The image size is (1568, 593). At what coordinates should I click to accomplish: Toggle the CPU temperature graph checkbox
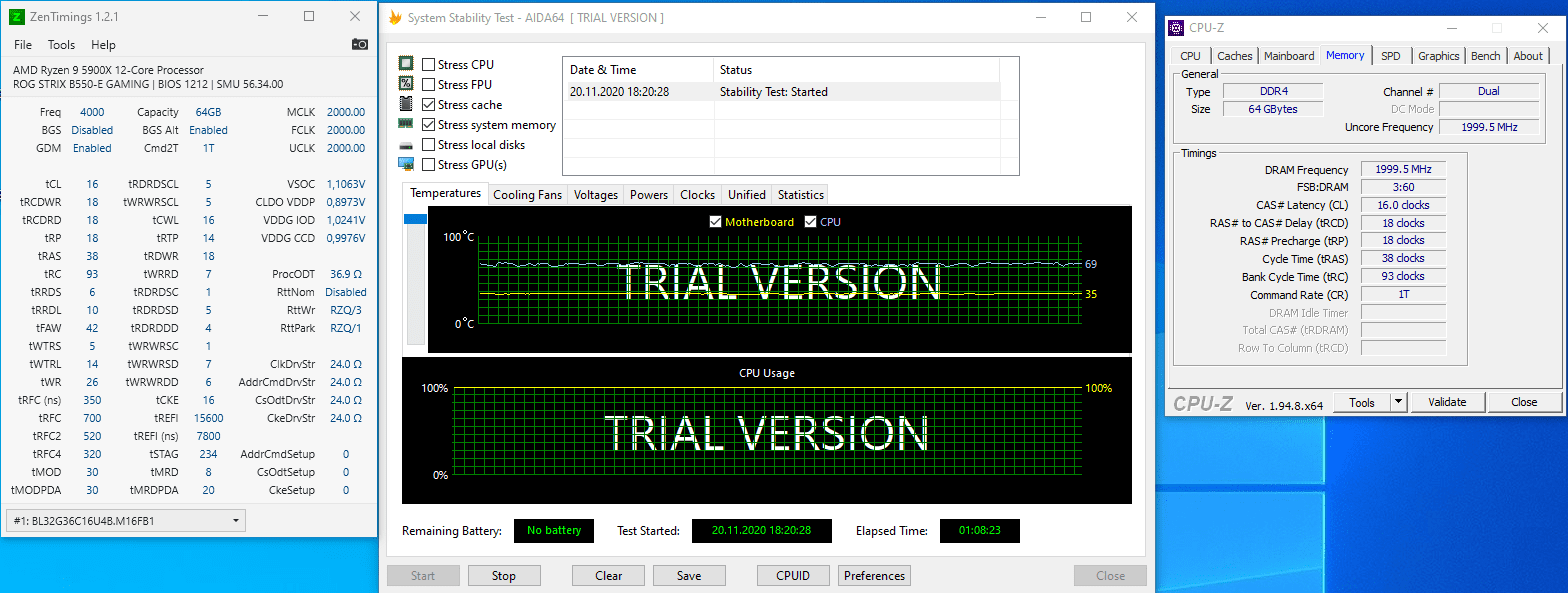[810, 222]
